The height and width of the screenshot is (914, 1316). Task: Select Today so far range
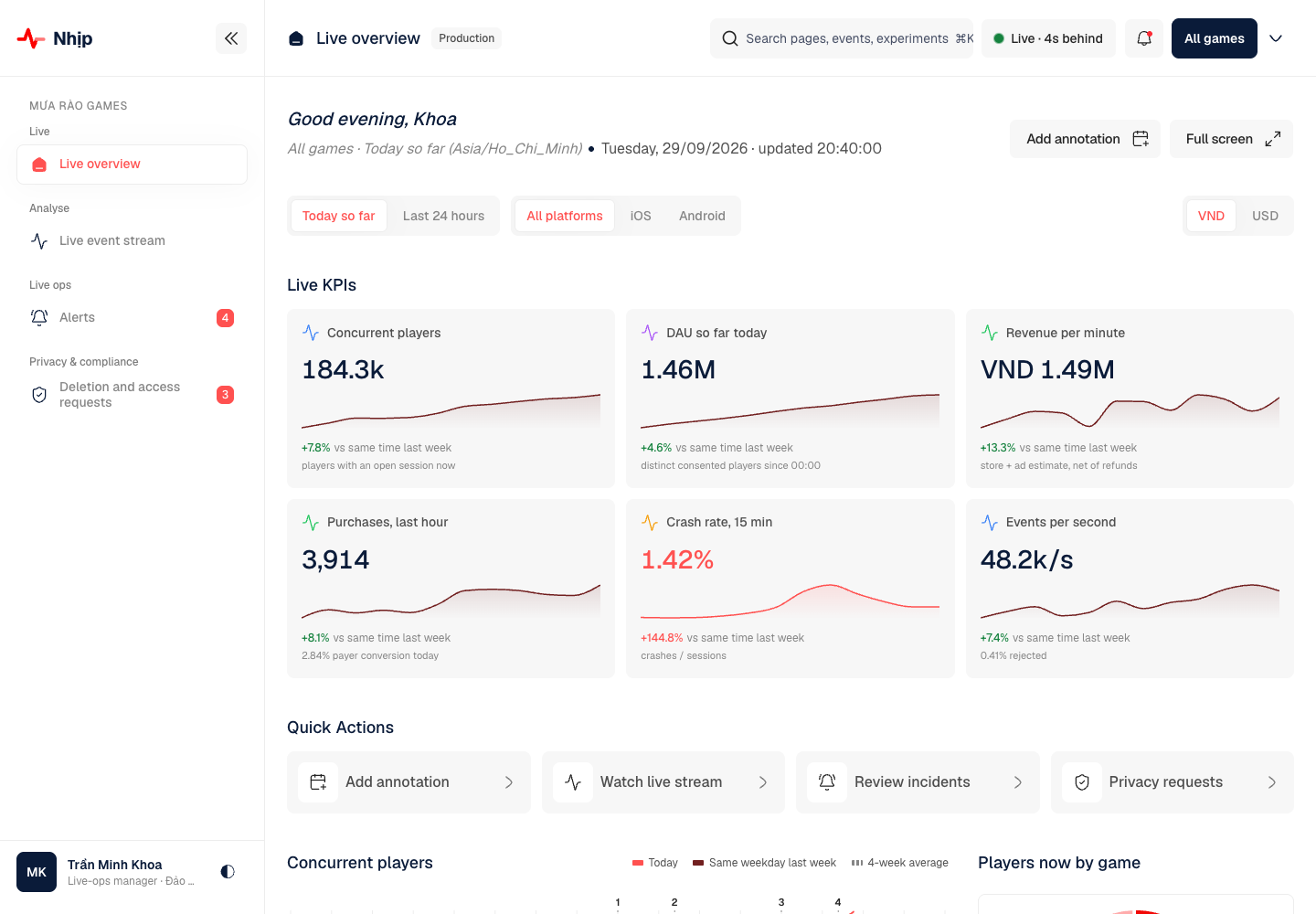(x=338, y=216)
